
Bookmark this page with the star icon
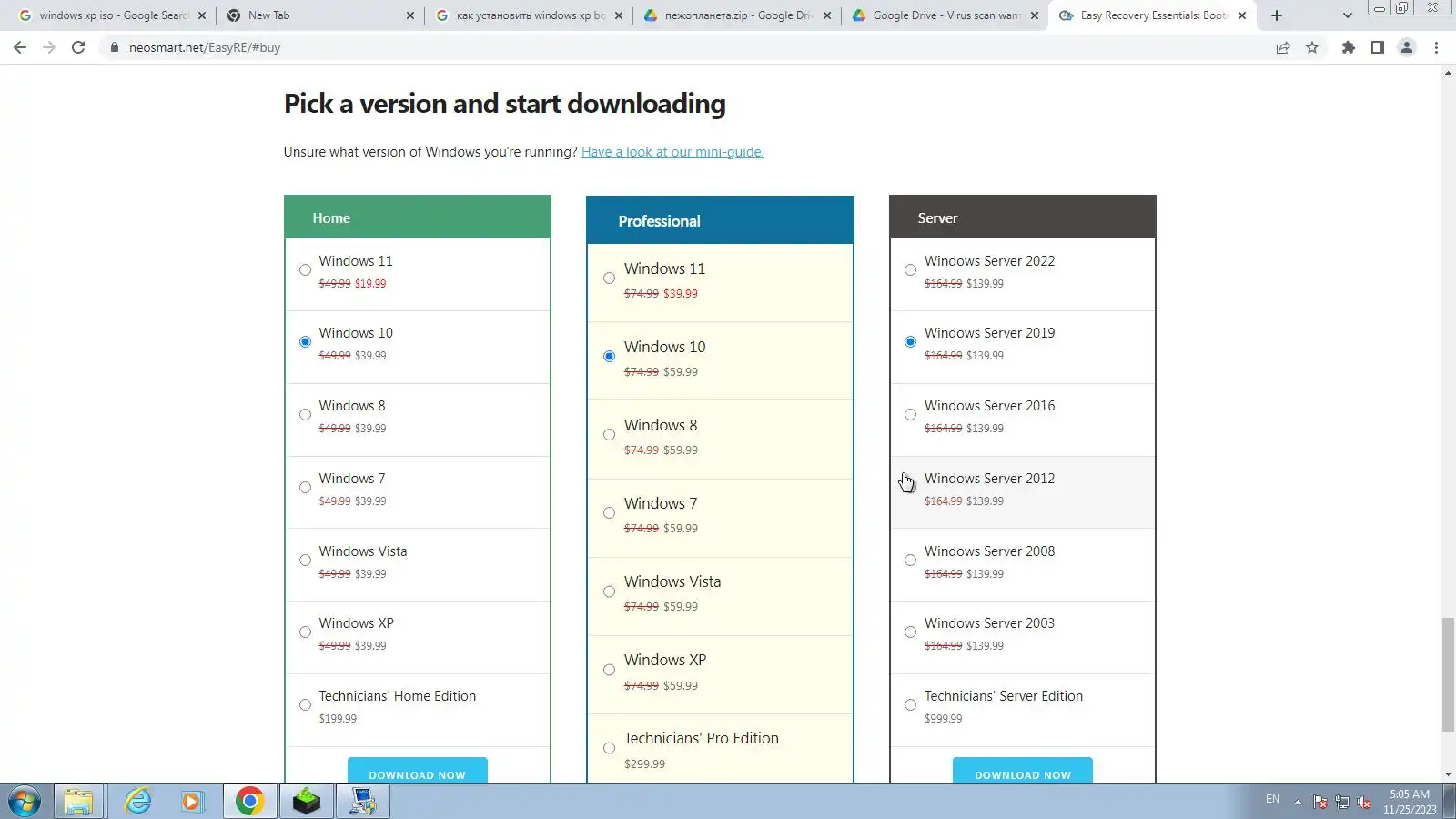pyautogui.click(x=1312, y=47)
